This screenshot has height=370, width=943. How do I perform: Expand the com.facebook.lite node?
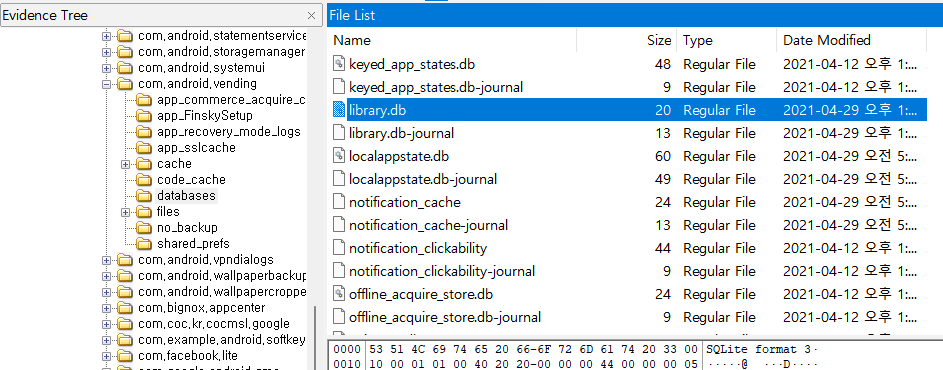click(x=107, y=356)
